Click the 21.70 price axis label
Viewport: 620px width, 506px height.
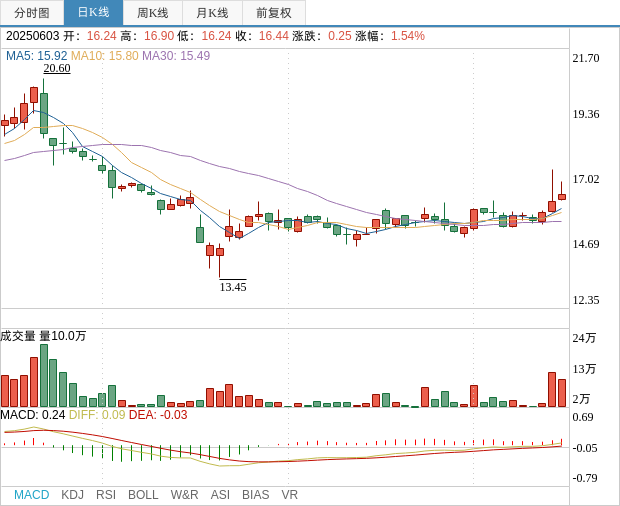[586, 58]
